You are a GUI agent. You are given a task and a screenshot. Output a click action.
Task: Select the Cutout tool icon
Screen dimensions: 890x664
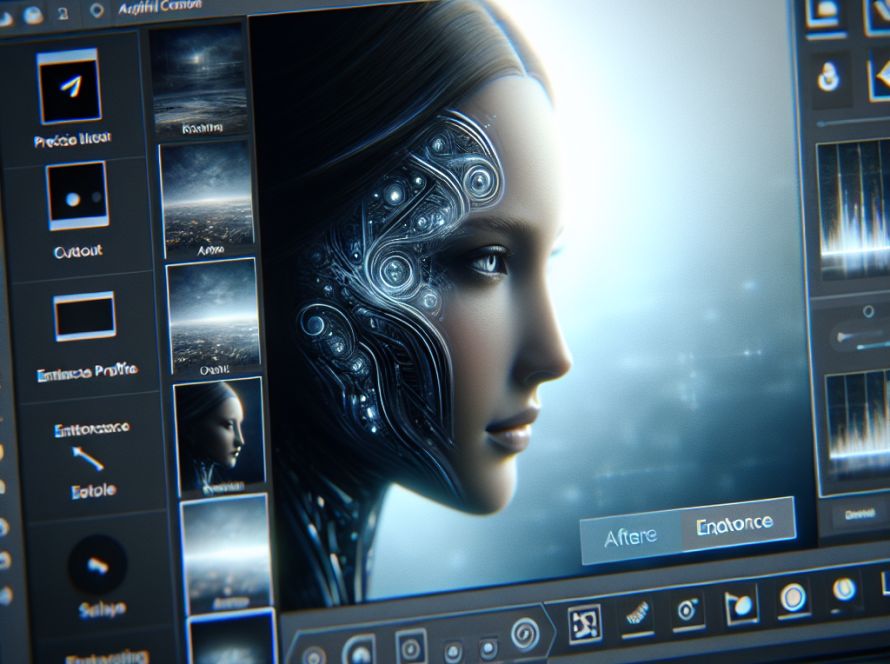(x=76, y=197)
